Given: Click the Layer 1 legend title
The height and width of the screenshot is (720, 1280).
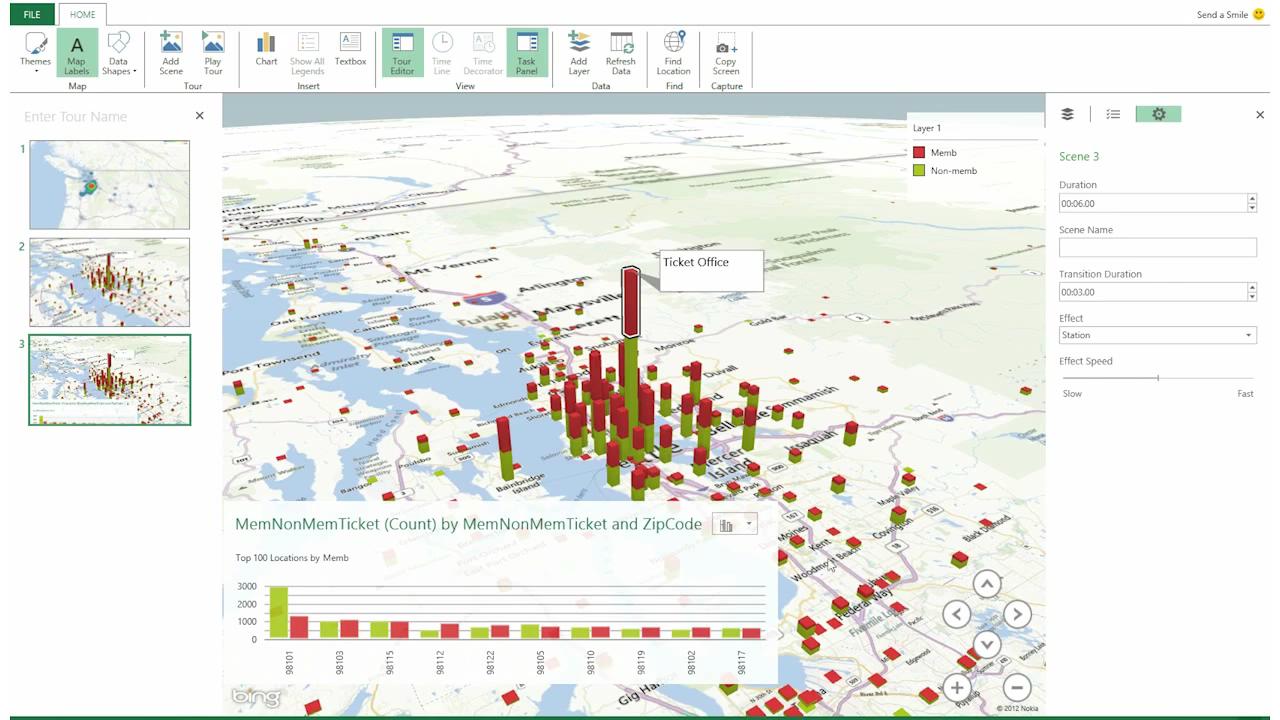Looking at the screenshot, I should (x=927, y=128).
